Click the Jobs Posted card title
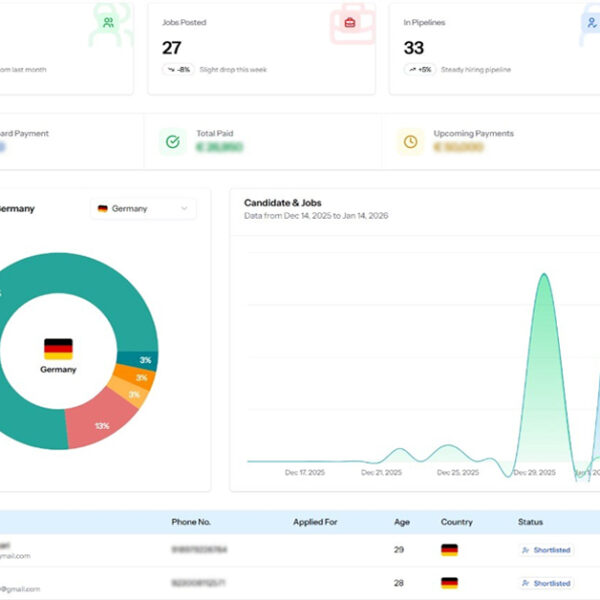The image size is (600, 600). [x=184, y=23]
